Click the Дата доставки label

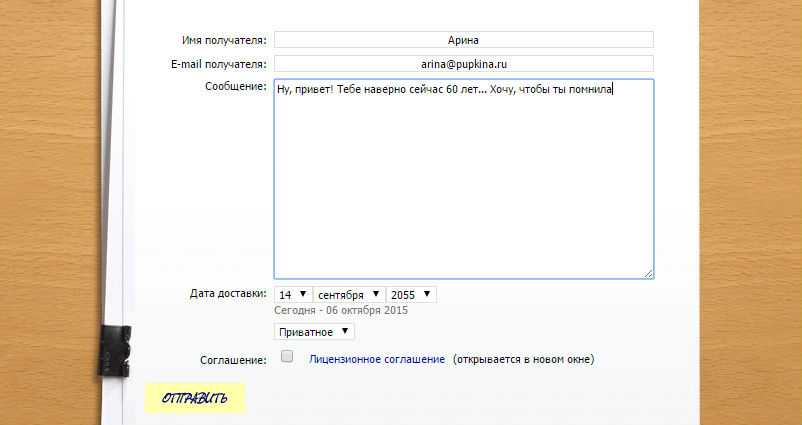pyautogui.click(x=228, y=295)
